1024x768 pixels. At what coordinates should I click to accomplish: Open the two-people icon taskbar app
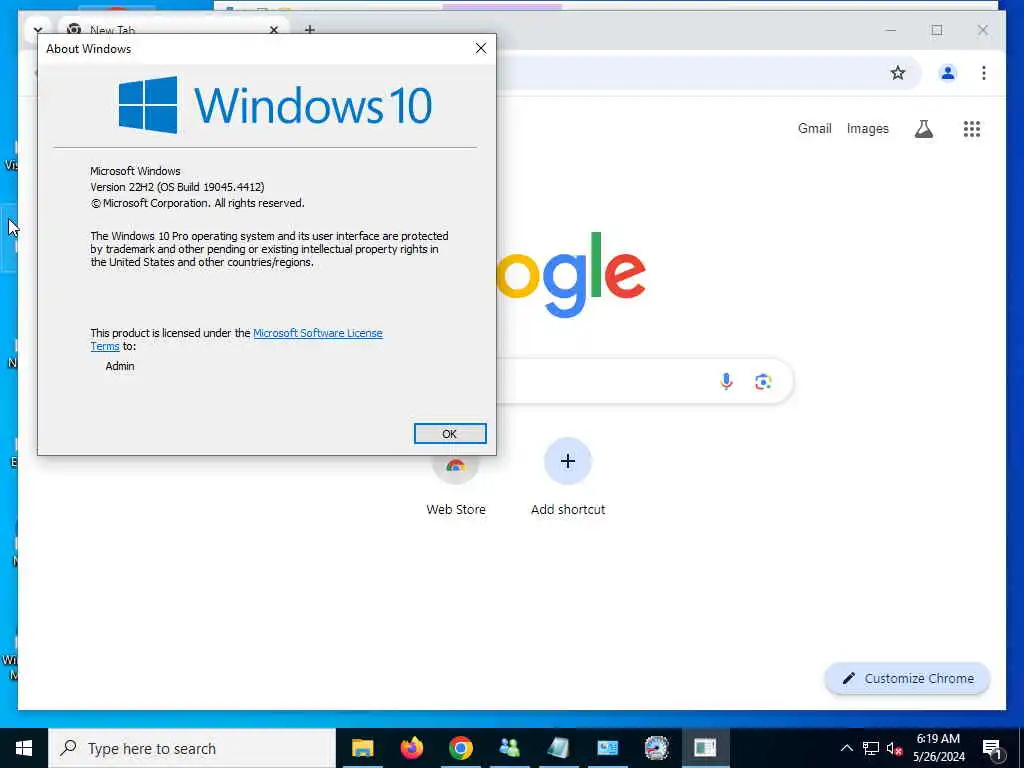[509, 748]
